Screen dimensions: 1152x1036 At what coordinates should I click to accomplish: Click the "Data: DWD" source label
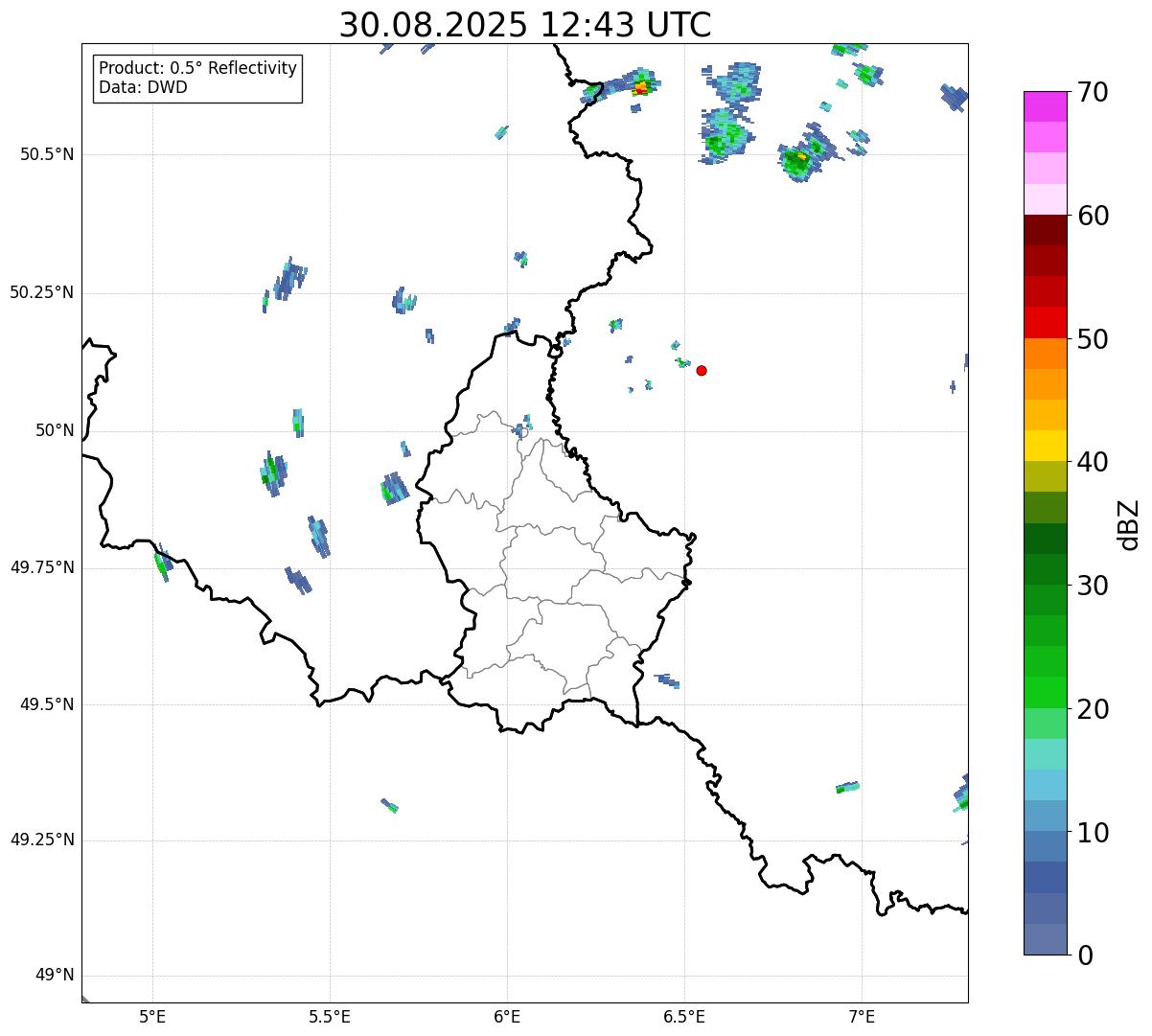[x=143, y=87]
